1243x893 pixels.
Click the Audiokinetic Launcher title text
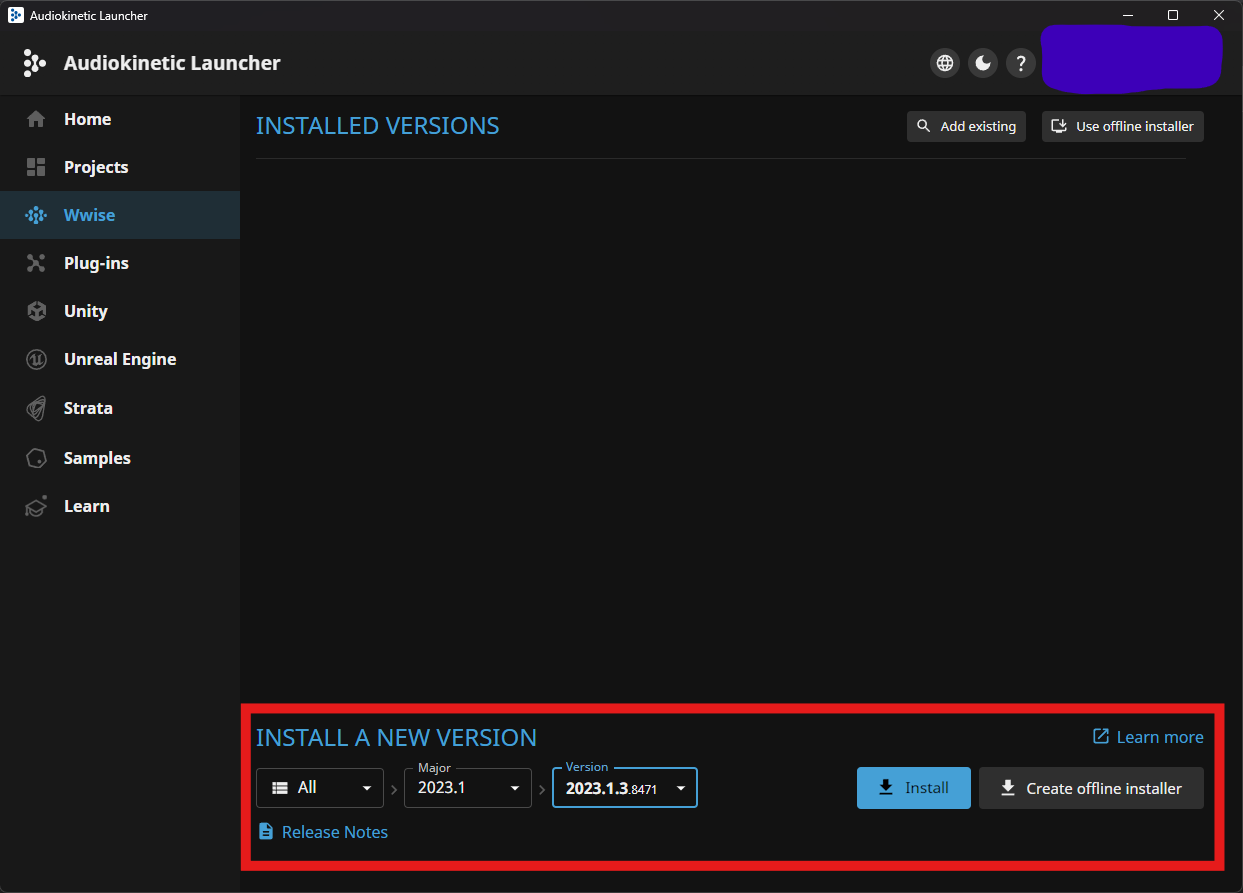point(172,63)
